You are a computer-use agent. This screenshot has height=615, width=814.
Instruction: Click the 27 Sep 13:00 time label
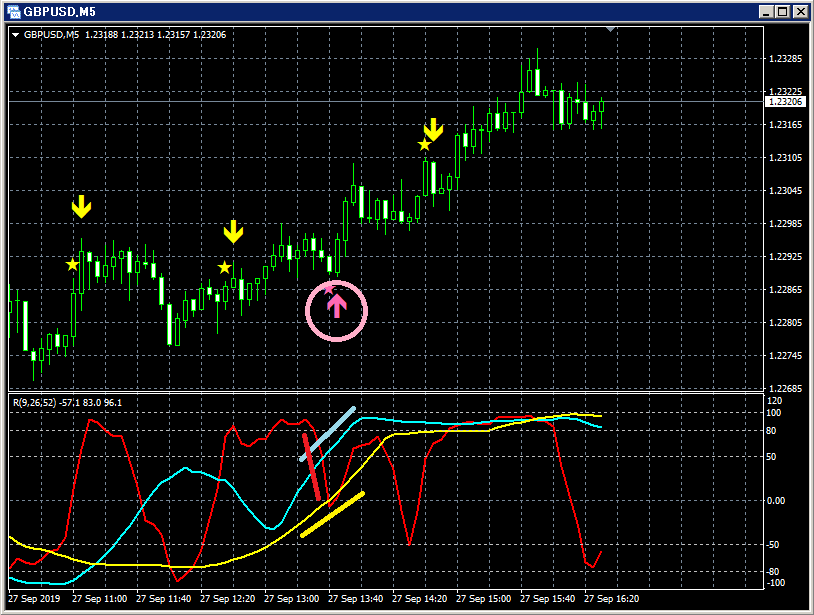(292, 599)
